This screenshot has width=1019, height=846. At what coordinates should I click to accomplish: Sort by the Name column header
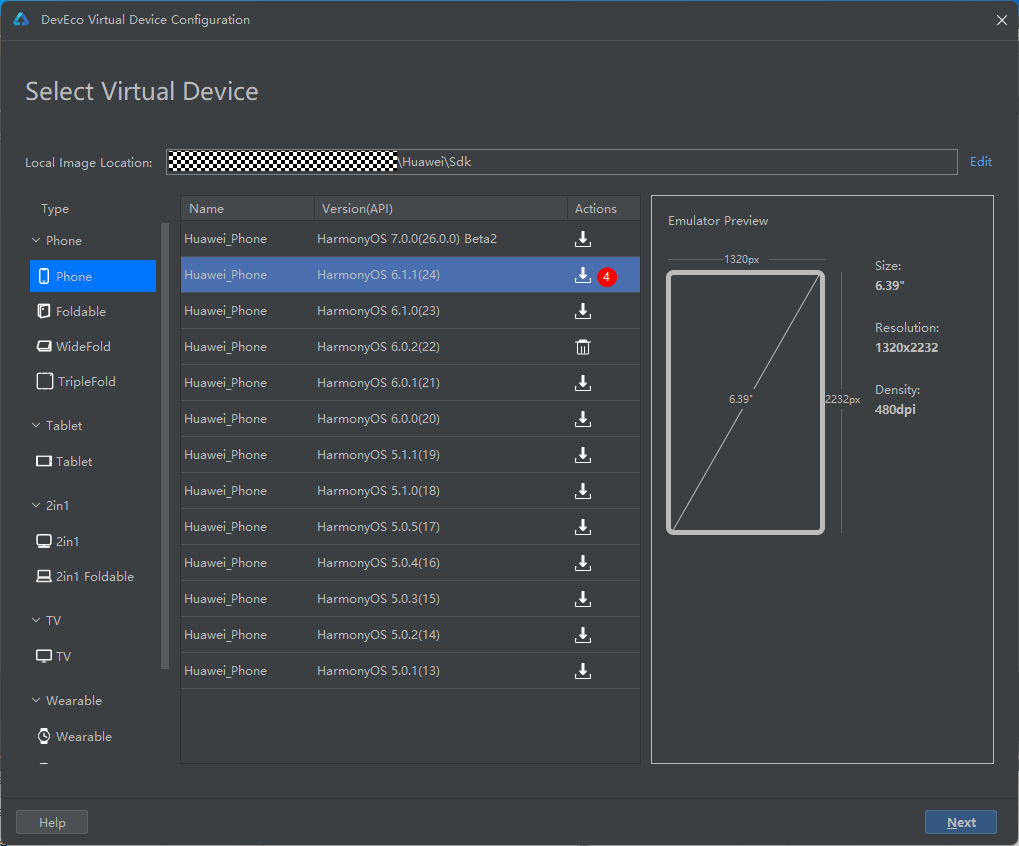click(x=248, y=209)
